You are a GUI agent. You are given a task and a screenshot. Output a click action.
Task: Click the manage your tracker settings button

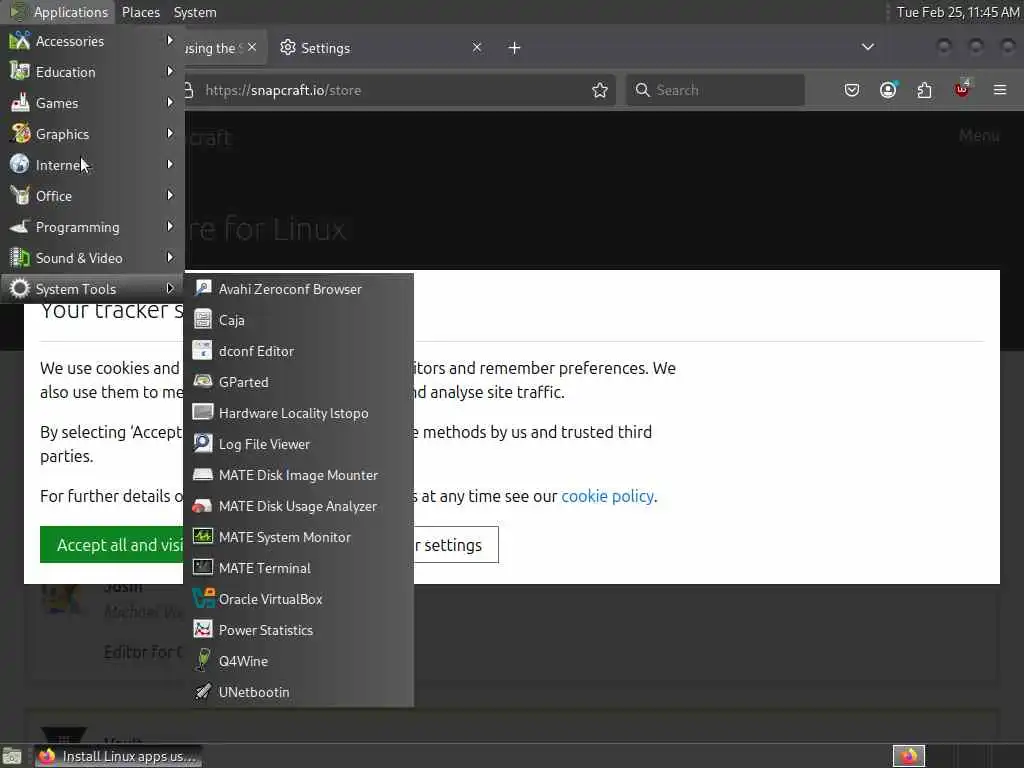[455, 545]
